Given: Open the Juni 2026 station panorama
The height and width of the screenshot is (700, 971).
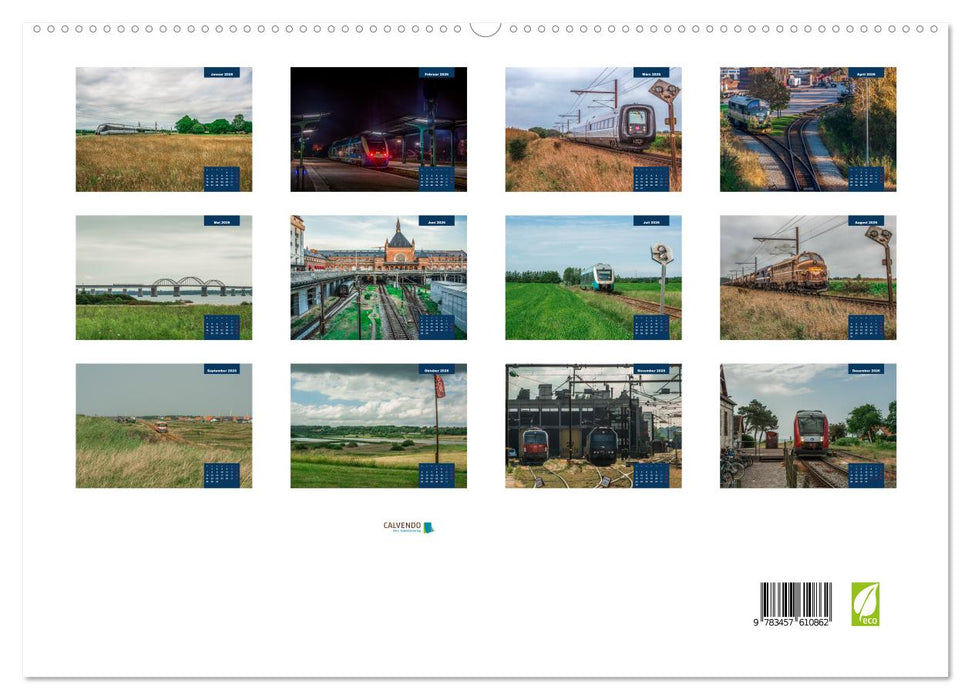Looking at the screenshot, I should pos(378,277).
